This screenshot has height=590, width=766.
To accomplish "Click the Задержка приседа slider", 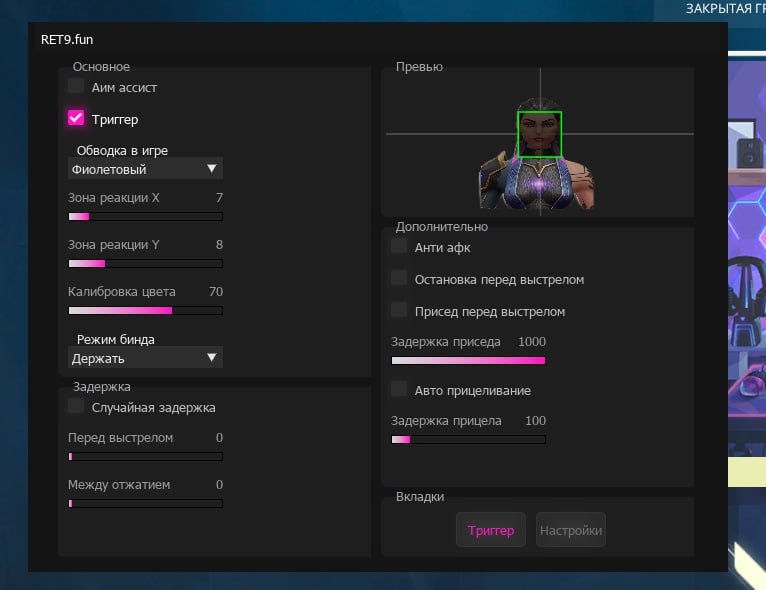I will coord(468,360).
